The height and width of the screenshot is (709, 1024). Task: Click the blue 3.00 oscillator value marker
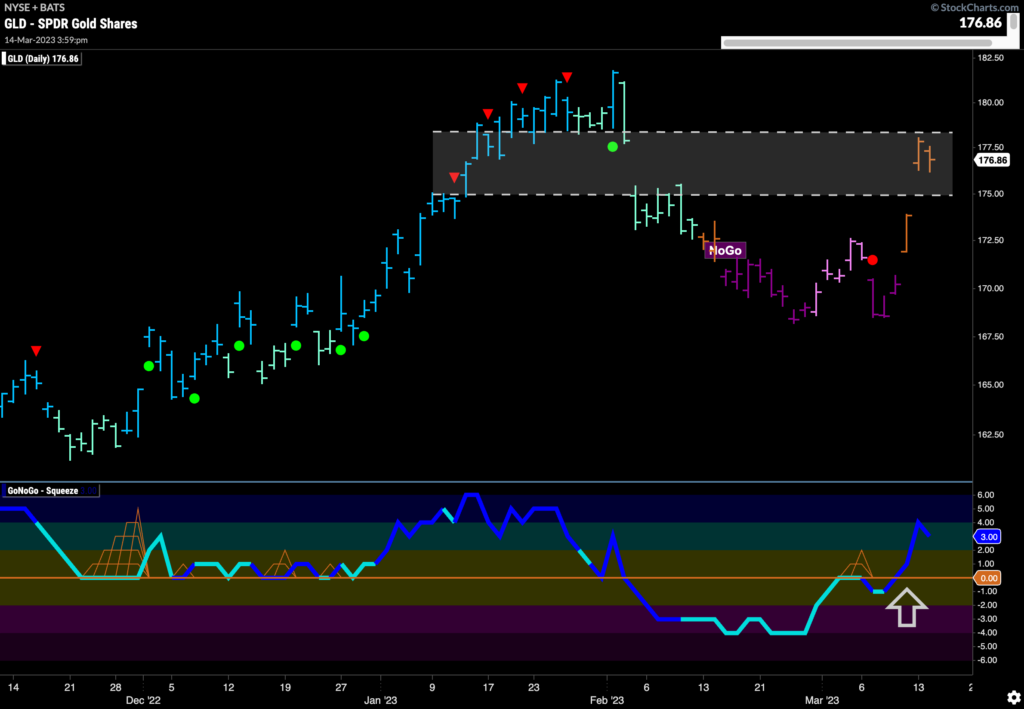pos(987,536)
